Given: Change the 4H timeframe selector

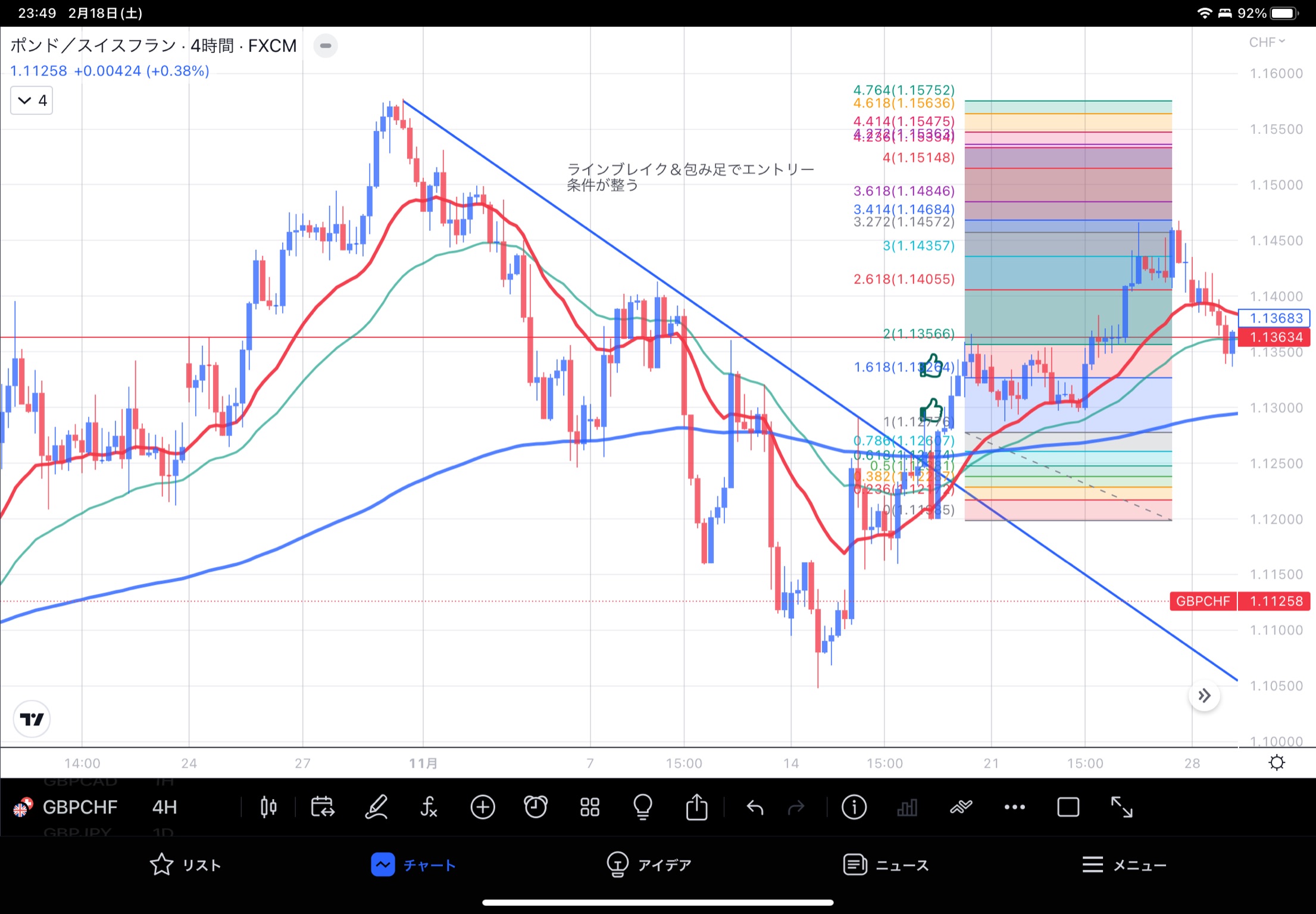Looking at the screenshot, I should [164, 807].
